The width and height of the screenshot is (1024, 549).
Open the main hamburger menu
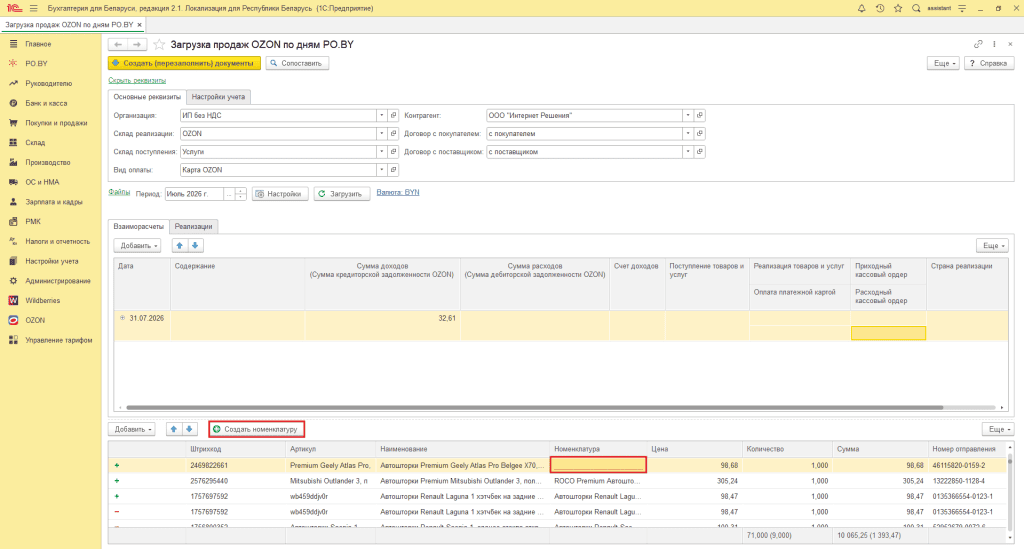(x=33, y=8)
